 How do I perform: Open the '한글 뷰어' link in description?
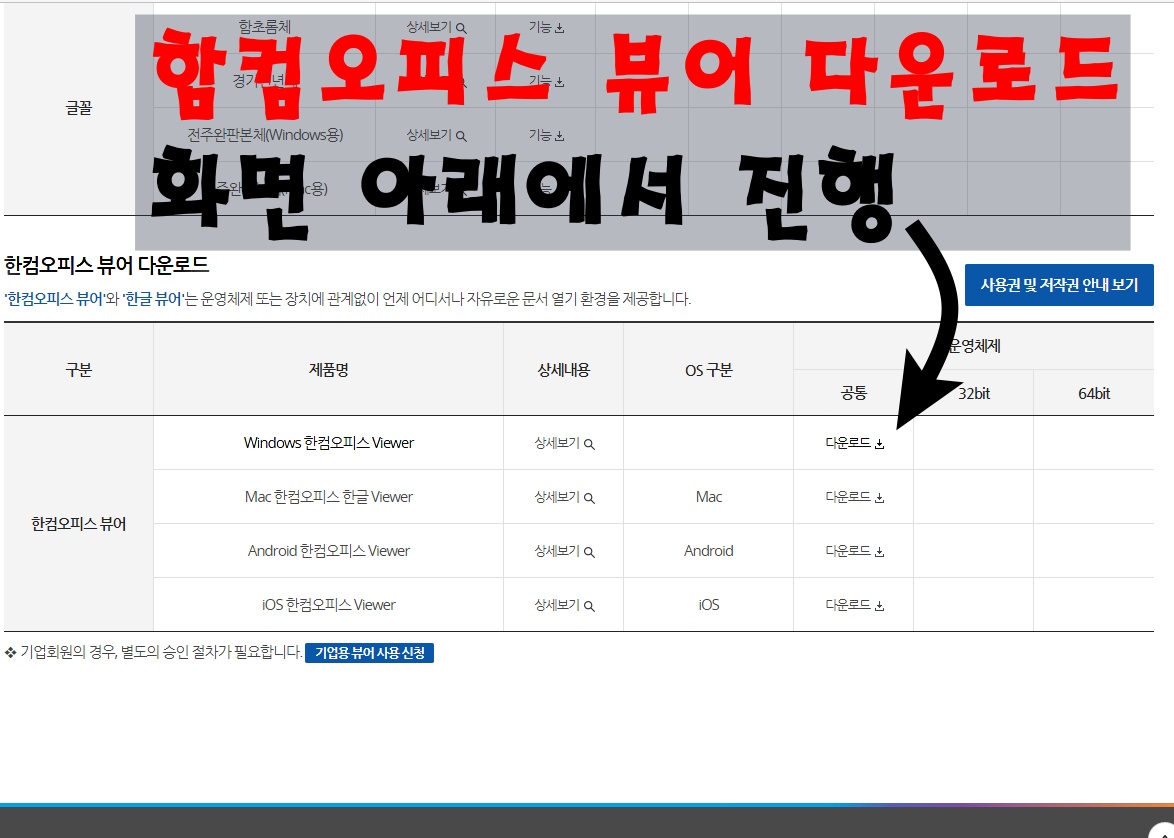[153, 300]
